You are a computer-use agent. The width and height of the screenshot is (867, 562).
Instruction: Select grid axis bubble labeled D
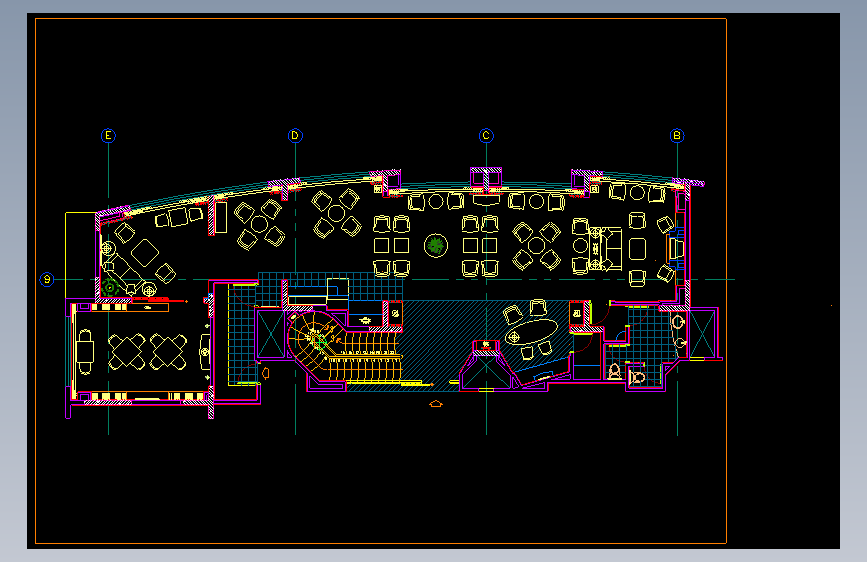[295, 136]
